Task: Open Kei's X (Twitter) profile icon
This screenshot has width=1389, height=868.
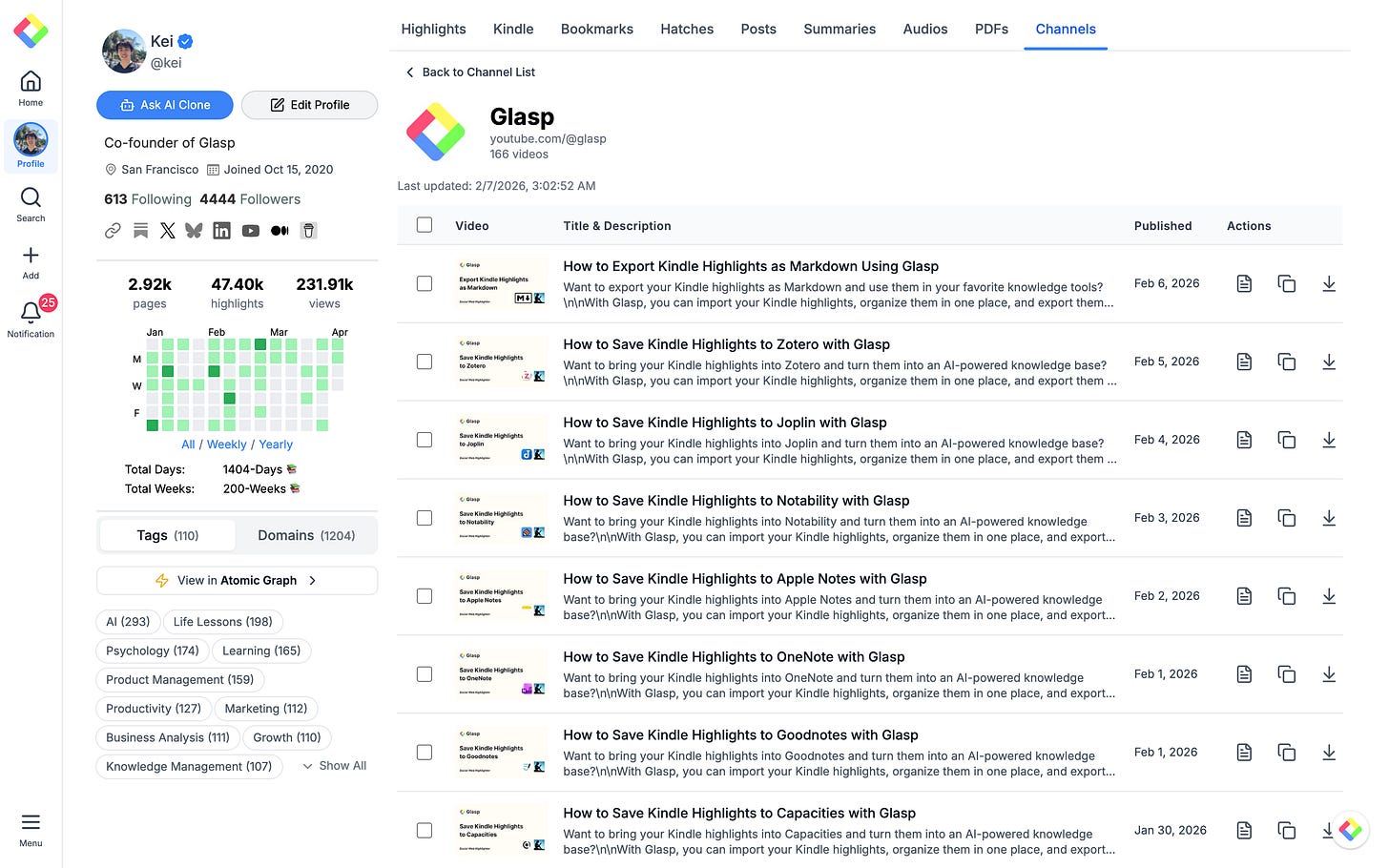Action: pyautogui.click(x=168, y=230)
